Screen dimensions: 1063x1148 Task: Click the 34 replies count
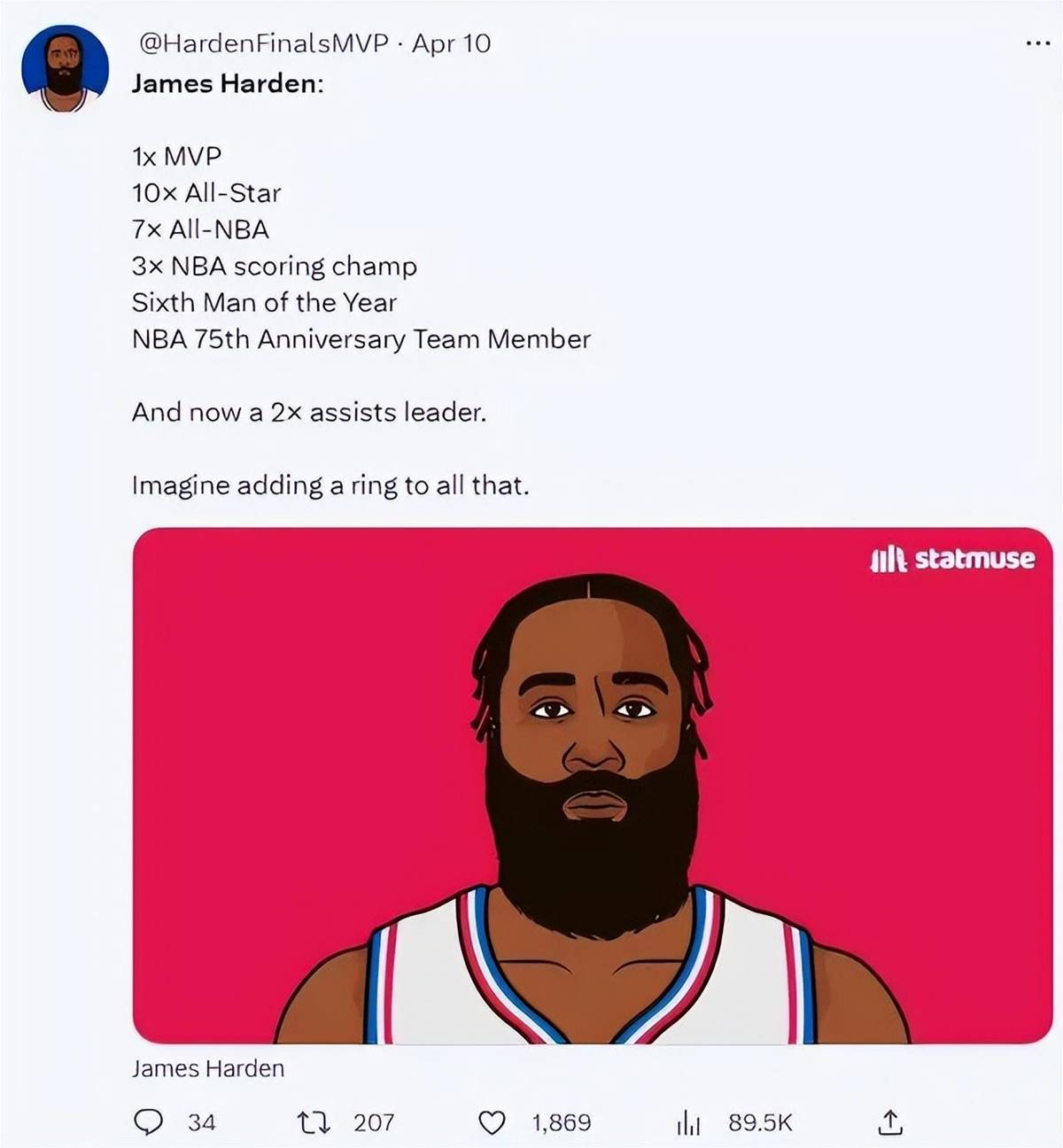tap(201, 1122)
